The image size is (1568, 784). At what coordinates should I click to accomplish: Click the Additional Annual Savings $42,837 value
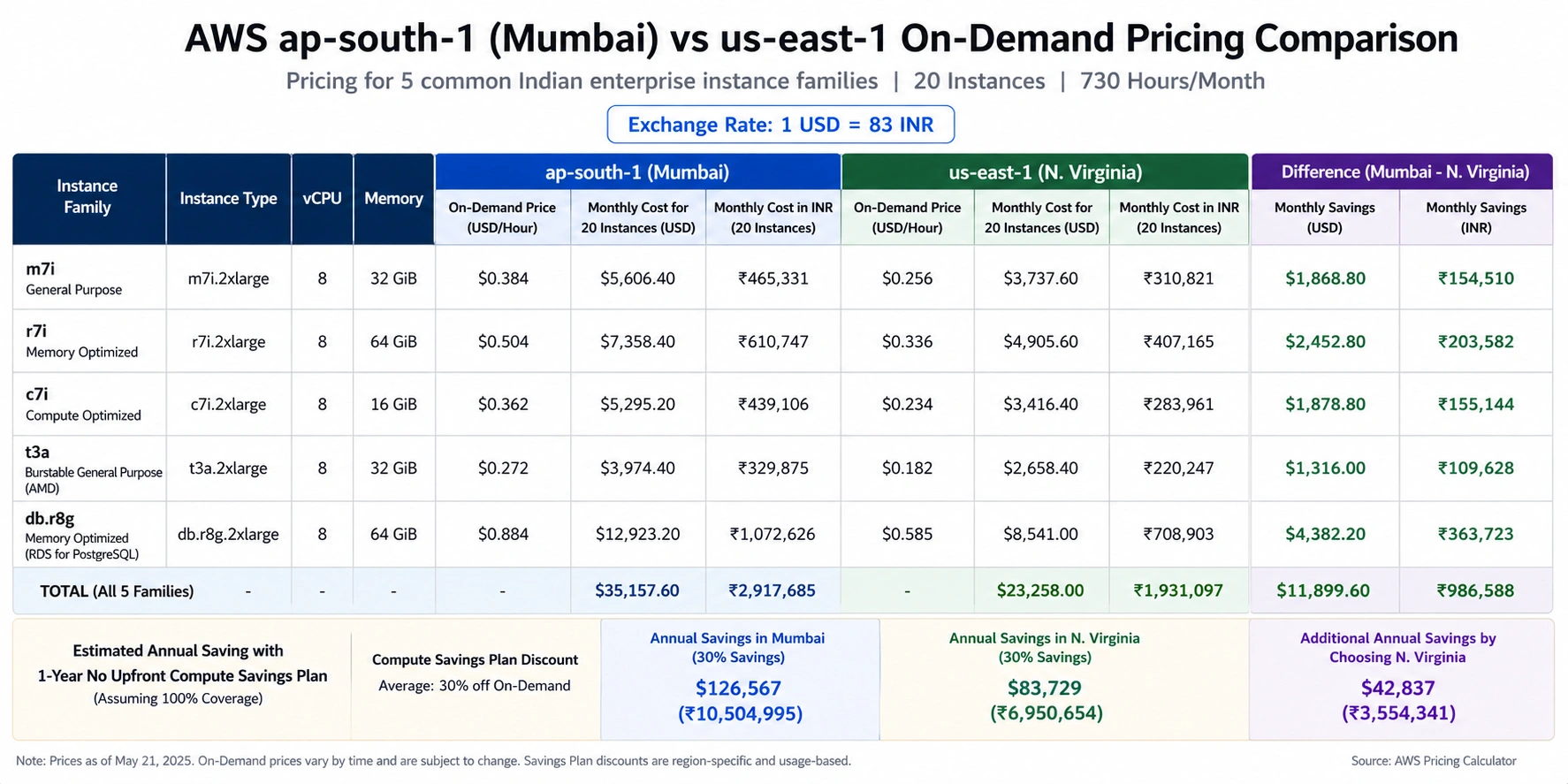[x=1397, y=689]
